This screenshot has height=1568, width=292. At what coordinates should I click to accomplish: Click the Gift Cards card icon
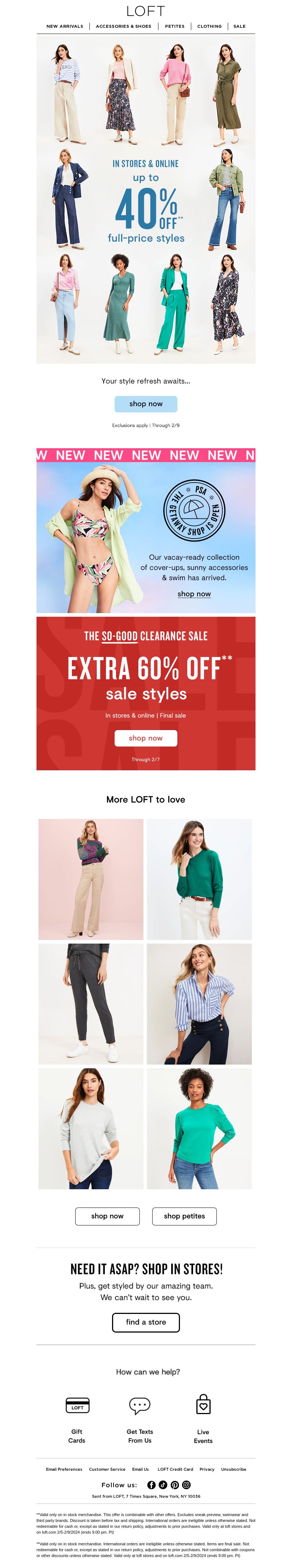77,1405
